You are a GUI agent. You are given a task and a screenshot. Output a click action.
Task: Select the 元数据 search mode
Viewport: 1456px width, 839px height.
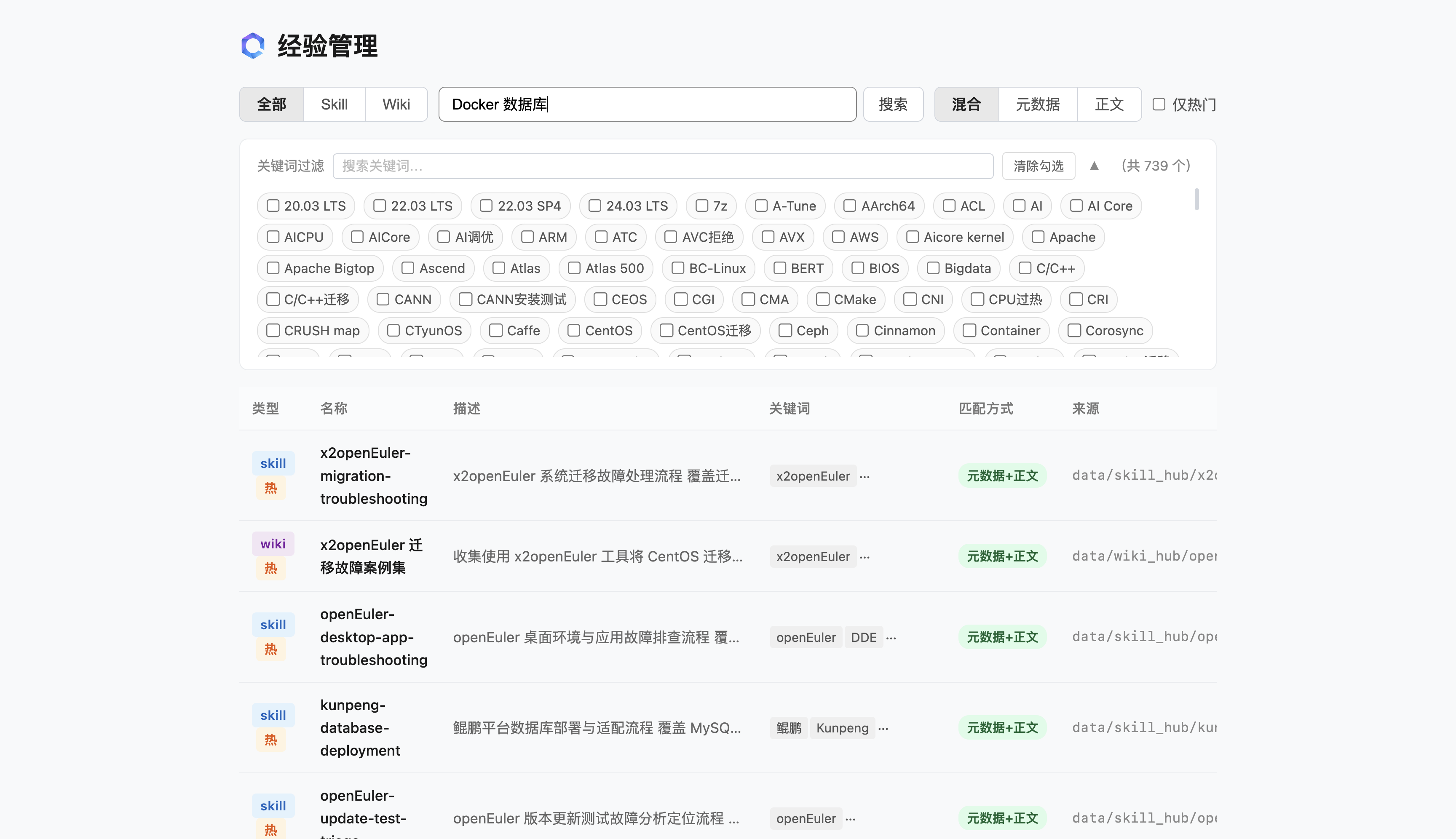(1038, 104)
